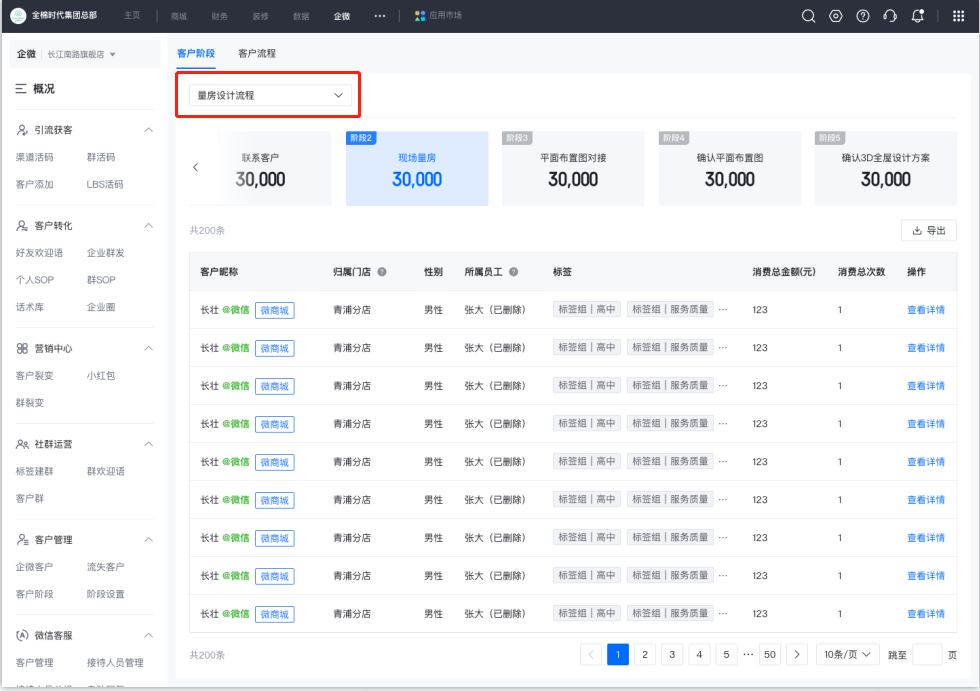The width and height of the screenshot is (980, 691).
Task: Open the search icon in top bar
Action: 808,16
